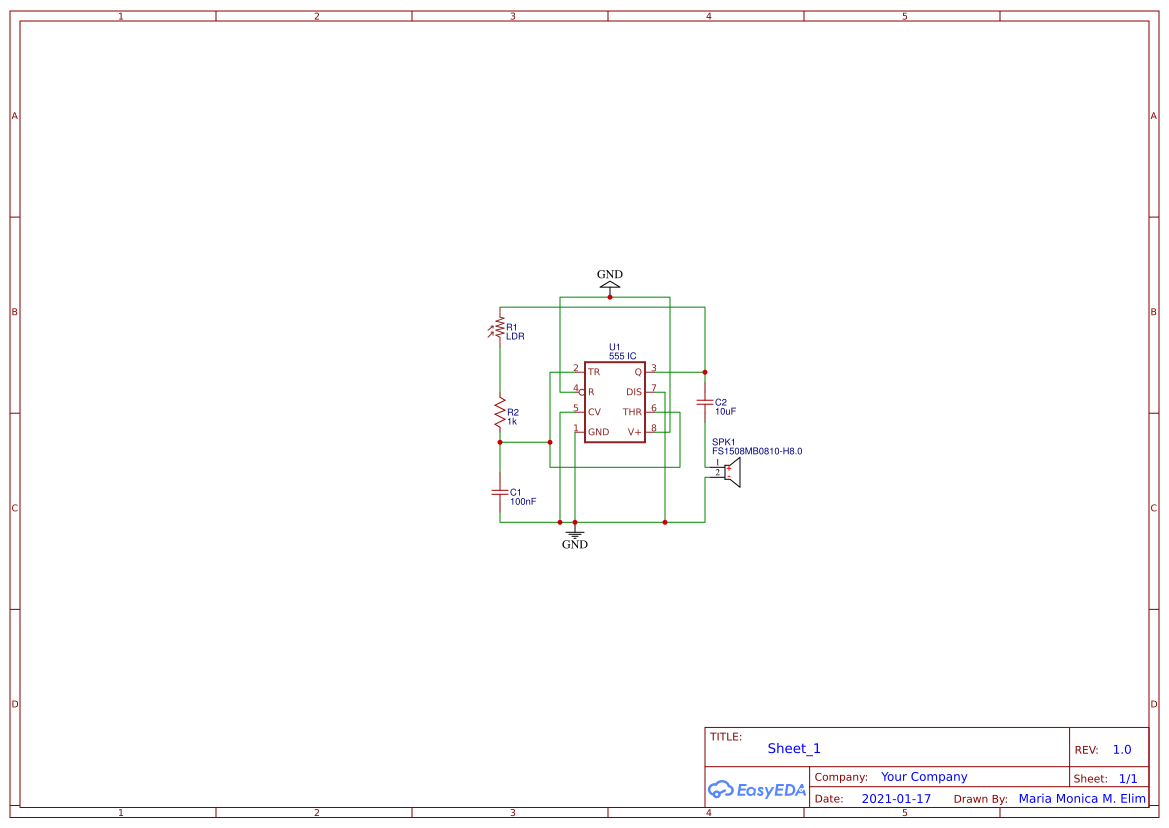This screenshot has width=1169, height=828.
Task: Select the Sheet_1 title text
Action: 794,748
